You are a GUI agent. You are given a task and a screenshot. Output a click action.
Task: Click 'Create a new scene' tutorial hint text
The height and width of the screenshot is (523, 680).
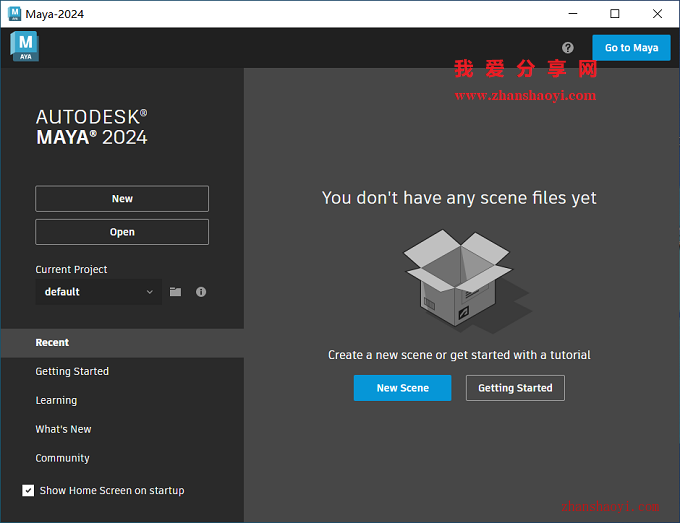[x=459, y=355]
